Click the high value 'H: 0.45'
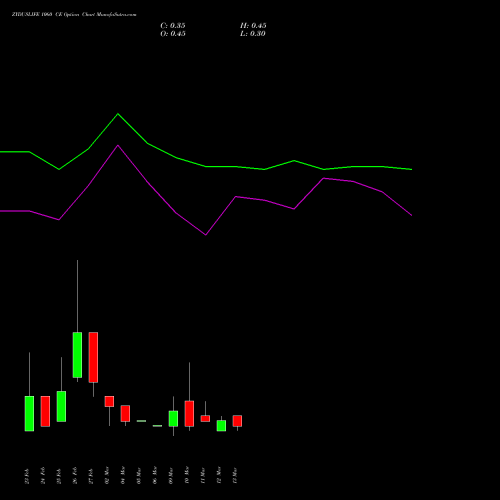 point(253,26)
